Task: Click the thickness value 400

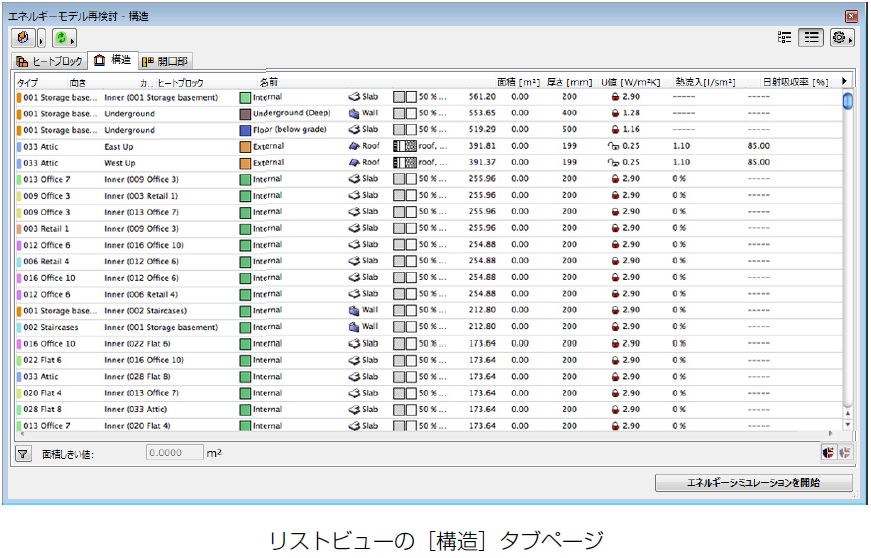Action: 569,113
